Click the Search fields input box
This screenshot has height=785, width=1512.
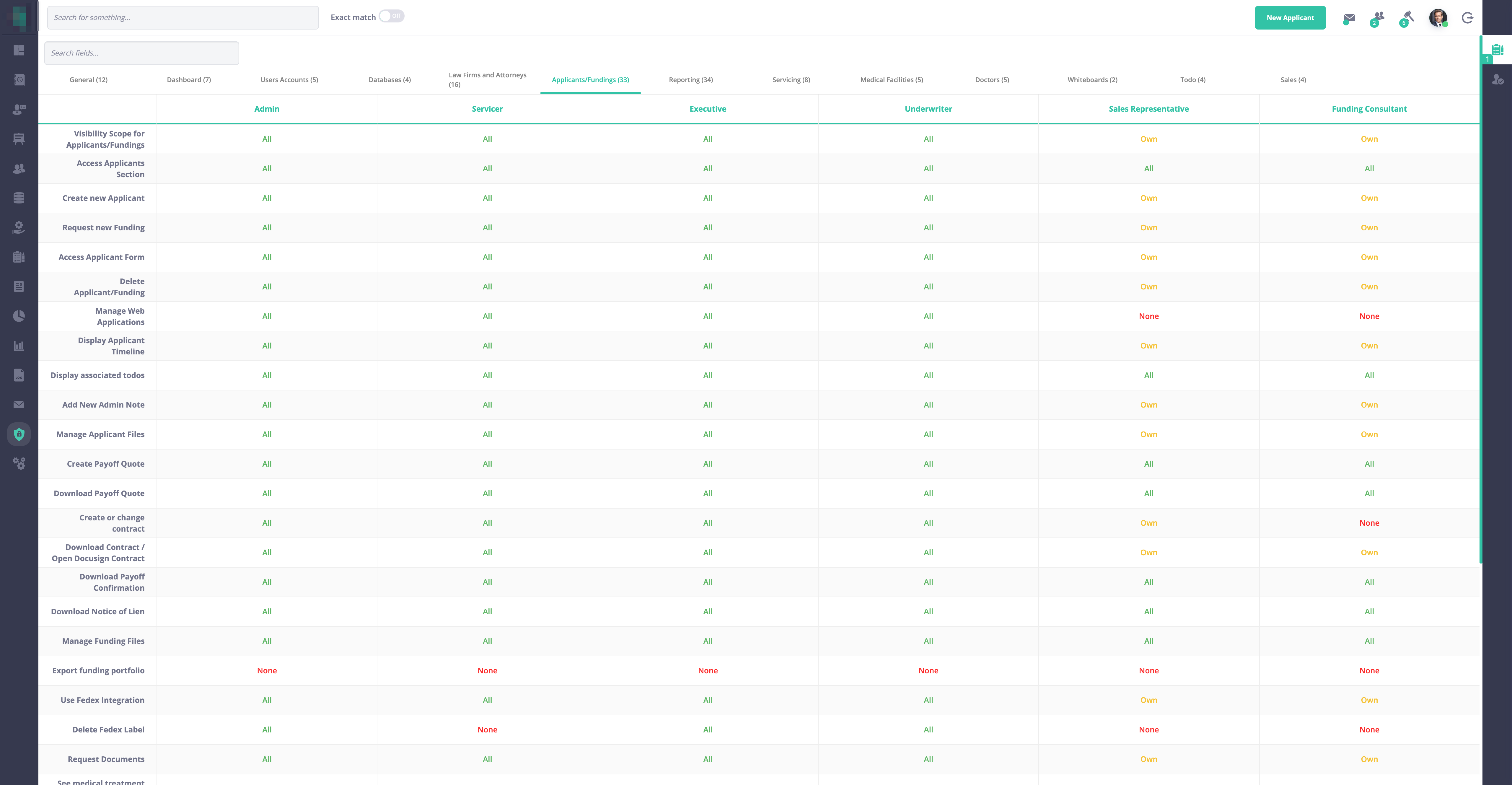point(141,53)
